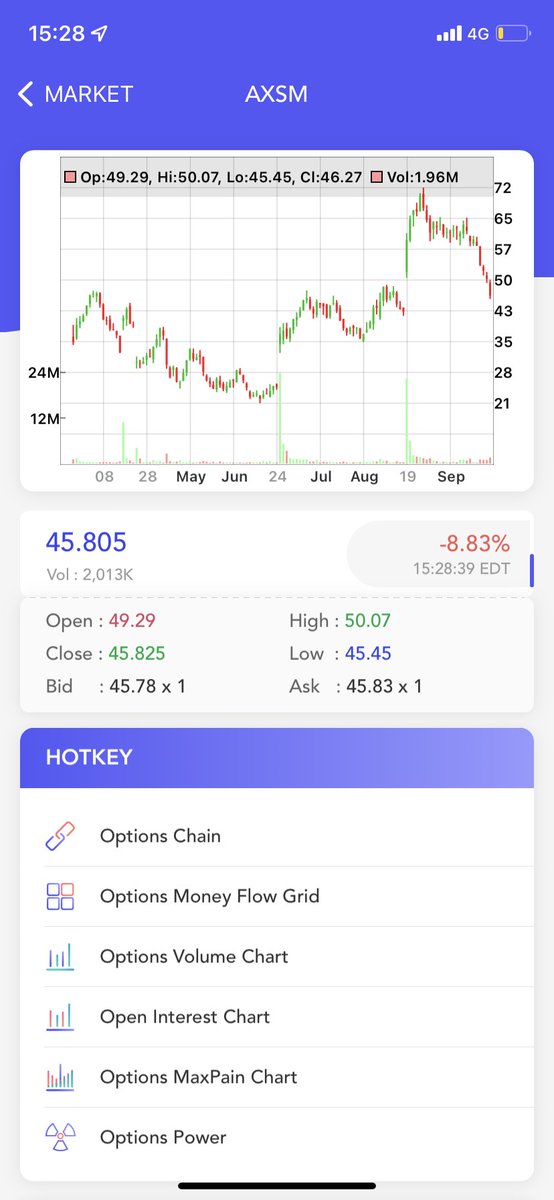Tap the Open Interest Chart icon
This screenshot has width=554, height=1200.
(60, 1017)
